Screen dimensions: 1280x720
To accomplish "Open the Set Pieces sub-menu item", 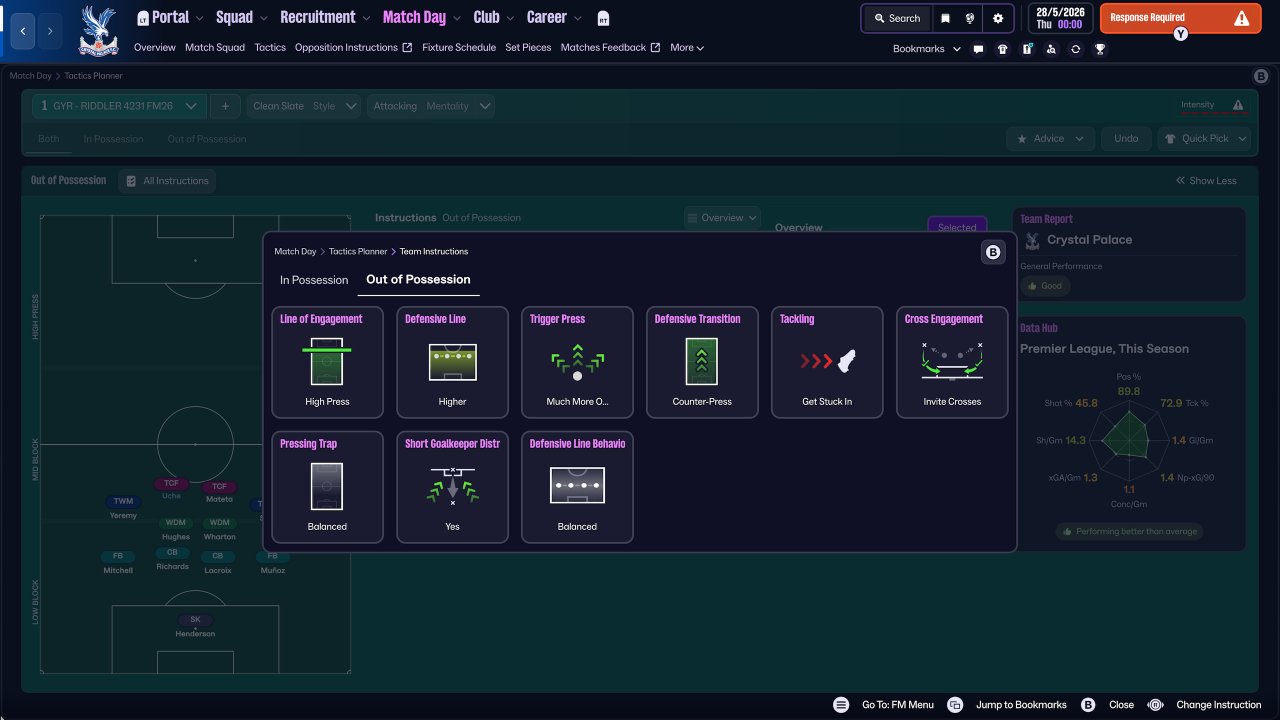I will point(528,48).
